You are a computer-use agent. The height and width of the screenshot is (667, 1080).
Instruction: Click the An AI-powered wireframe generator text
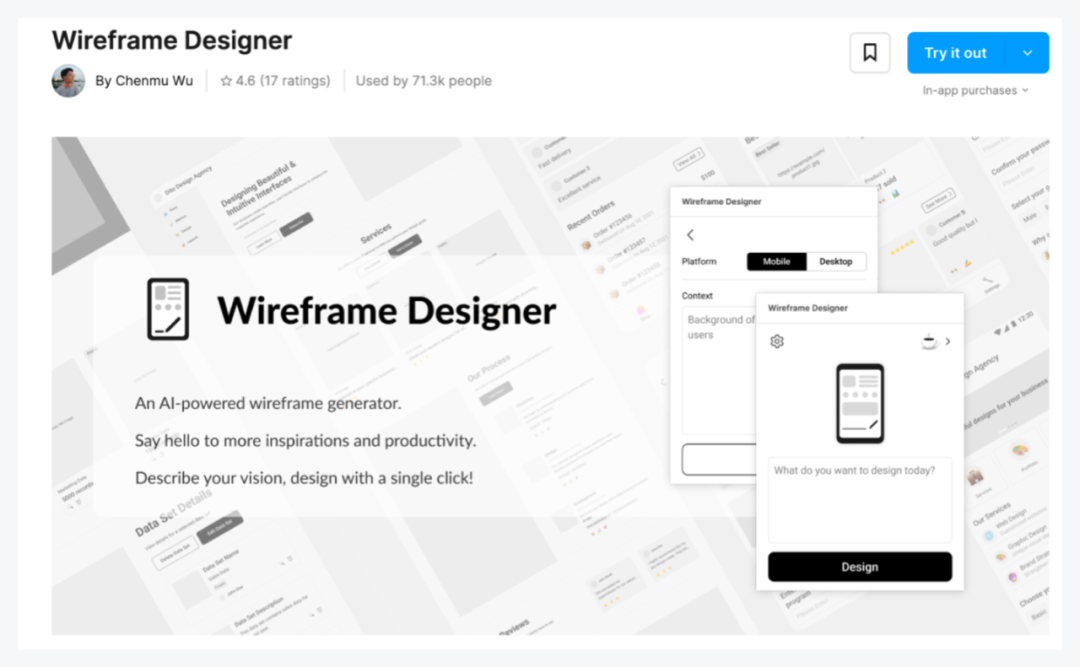pyautogui.click(x=268, y=403)
